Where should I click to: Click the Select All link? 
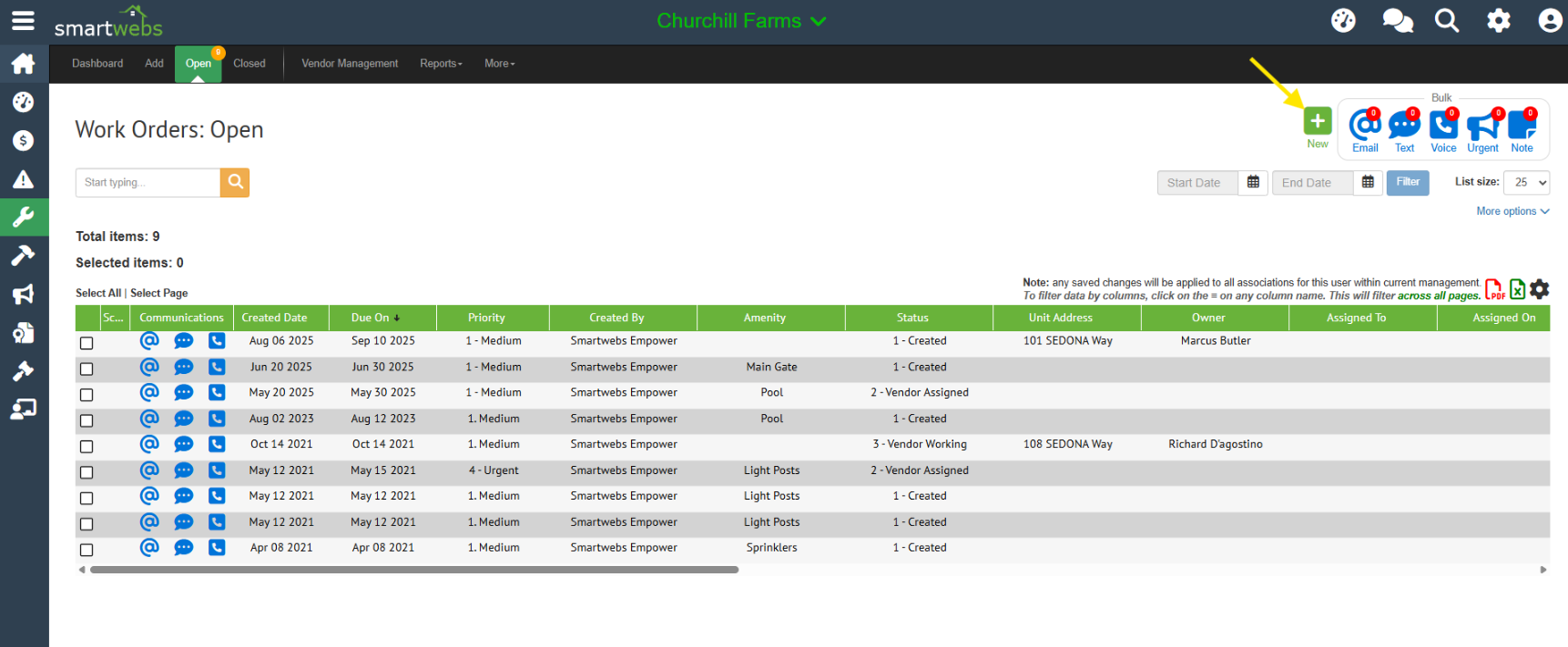[97, 293]
